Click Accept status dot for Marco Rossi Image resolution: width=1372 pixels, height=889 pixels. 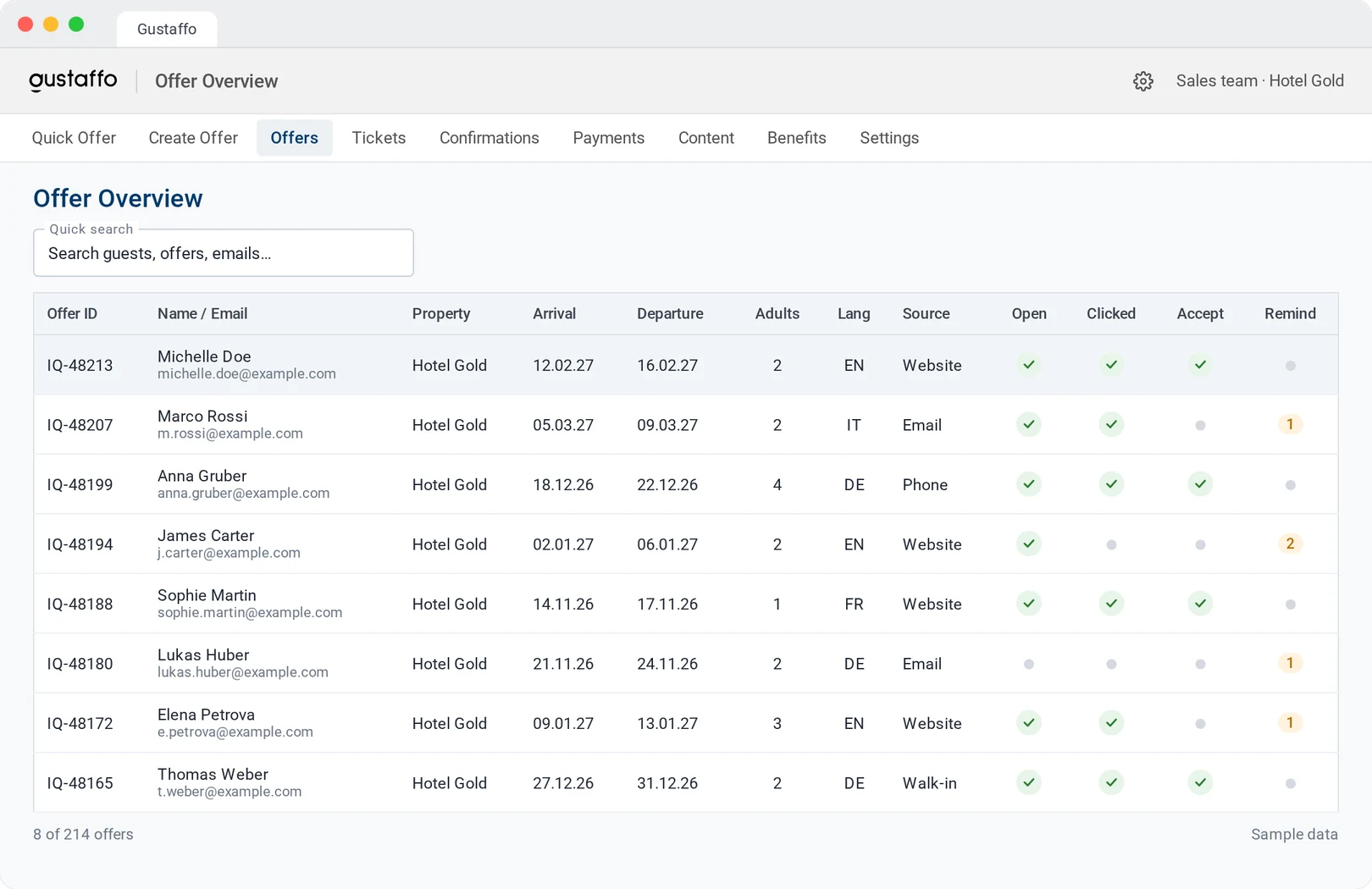coord(1200,425)
